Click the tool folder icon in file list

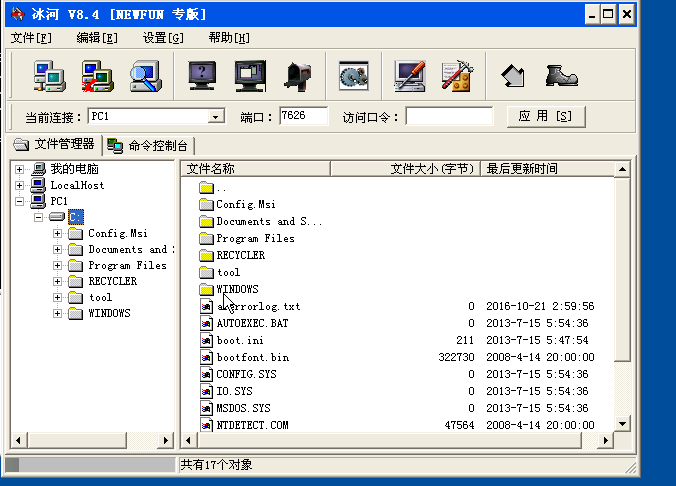[x=207, y=272]
